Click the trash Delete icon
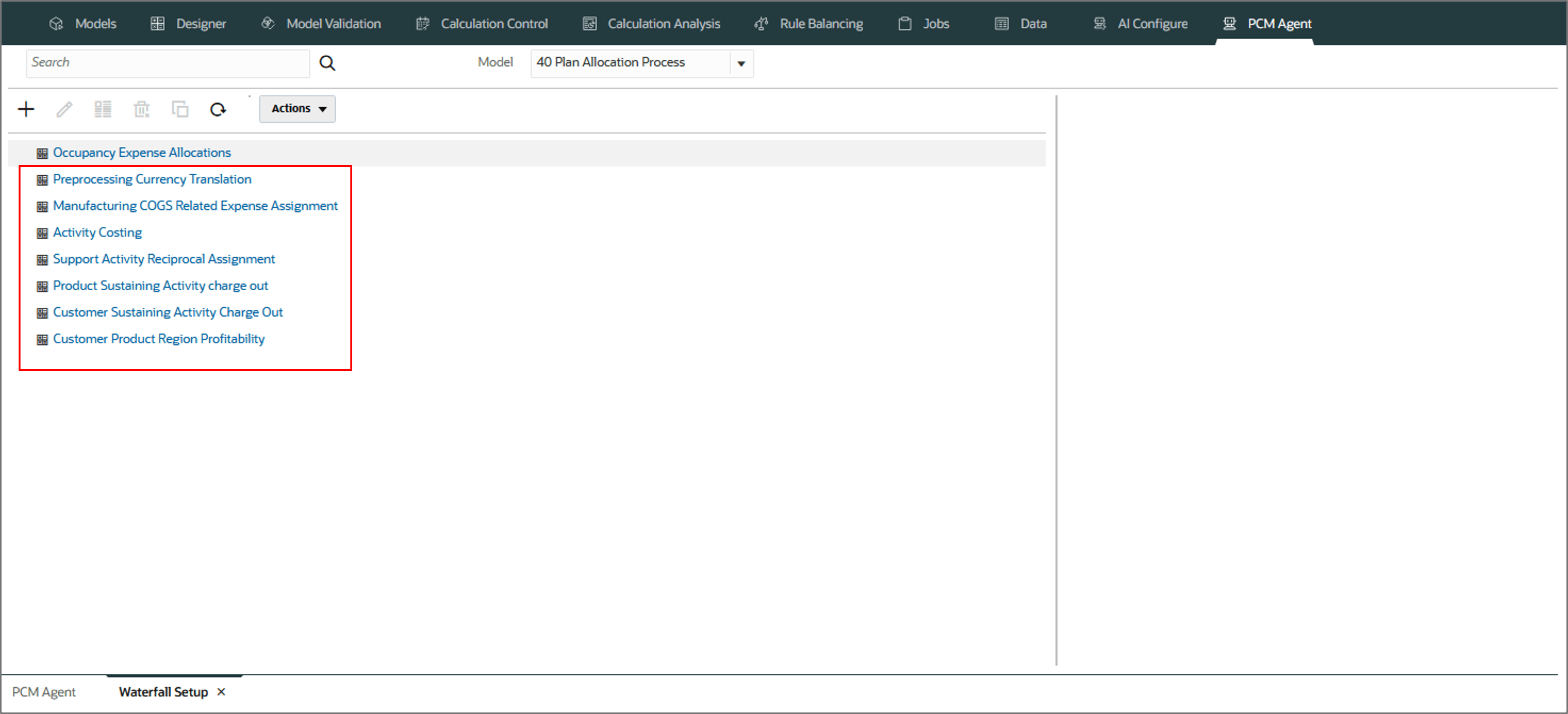 click(x=141, y=110)
